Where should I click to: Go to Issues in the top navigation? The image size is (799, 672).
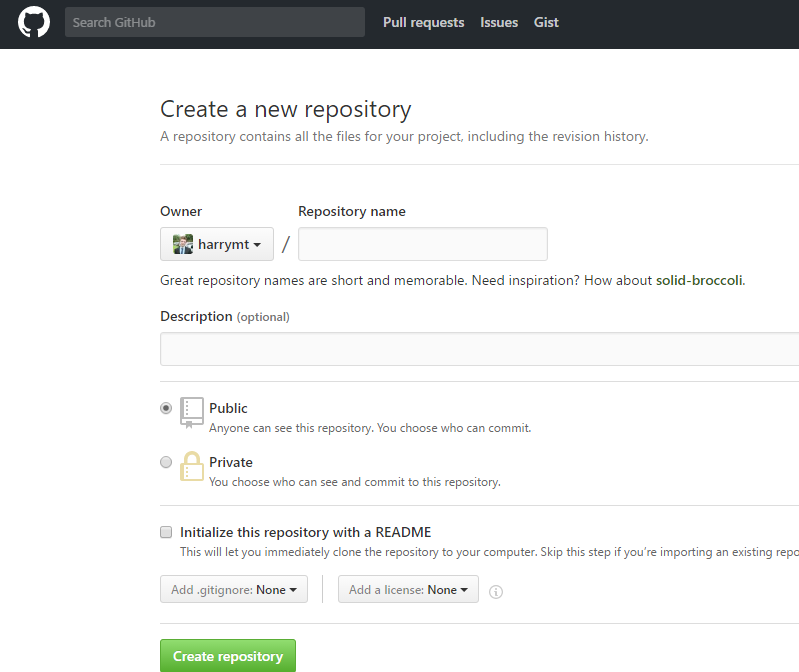(x=499, y=22)
